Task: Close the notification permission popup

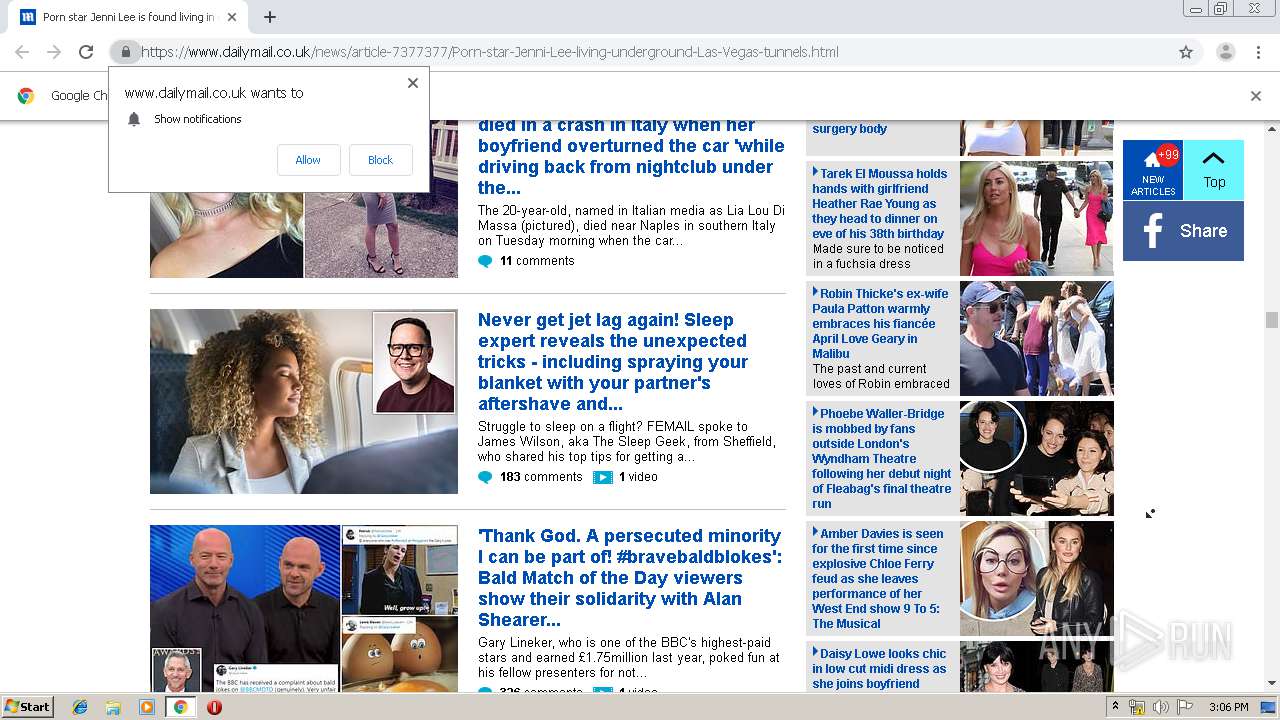Action: (413, 83)
